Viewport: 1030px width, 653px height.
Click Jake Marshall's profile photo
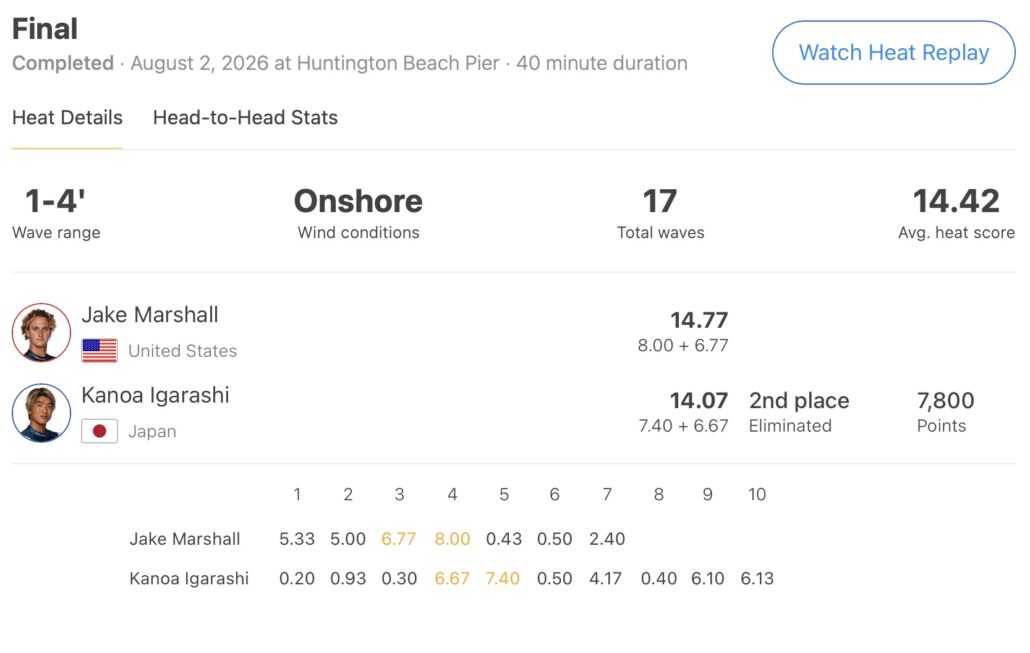(41, 332)
